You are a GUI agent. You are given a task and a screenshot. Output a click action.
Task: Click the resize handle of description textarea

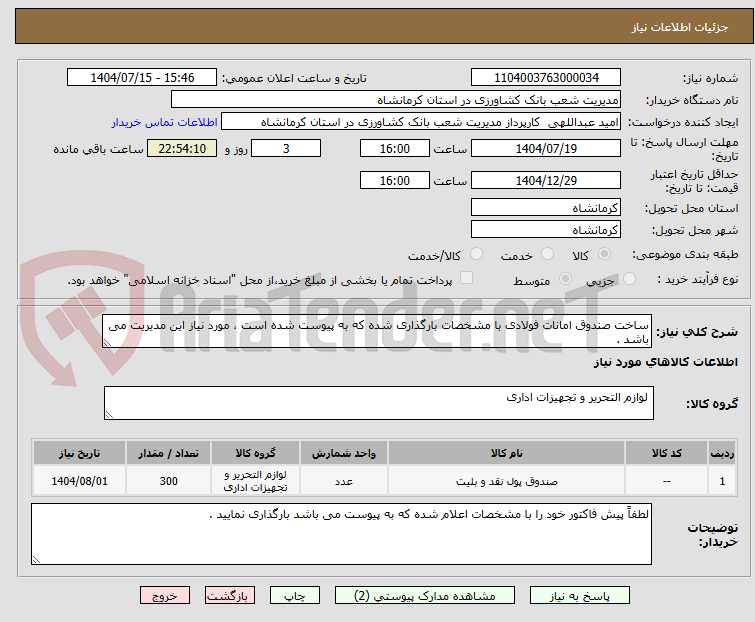coord(107,343)
